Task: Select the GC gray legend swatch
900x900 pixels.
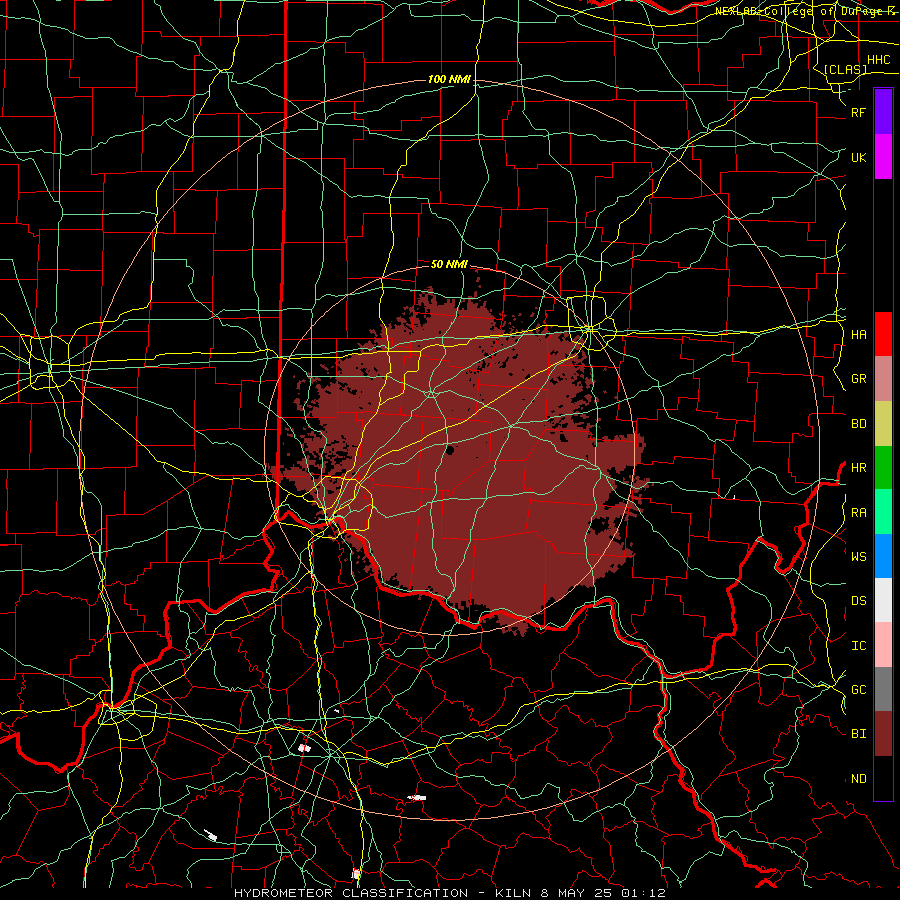Action: pyautogui.click(x=883, y=689)
